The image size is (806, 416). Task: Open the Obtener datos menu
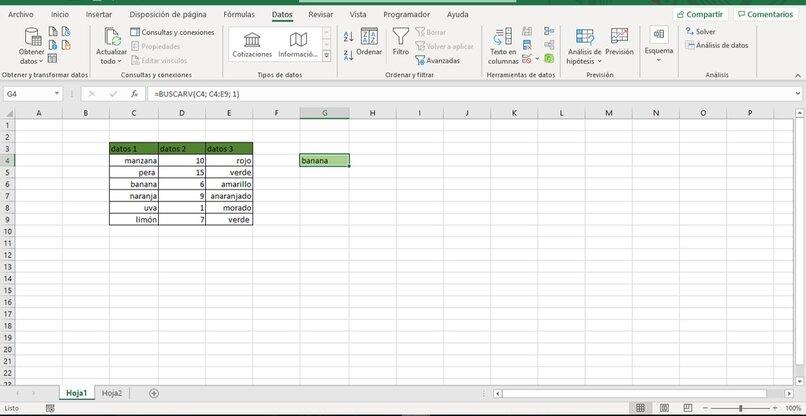coord(31,46)
